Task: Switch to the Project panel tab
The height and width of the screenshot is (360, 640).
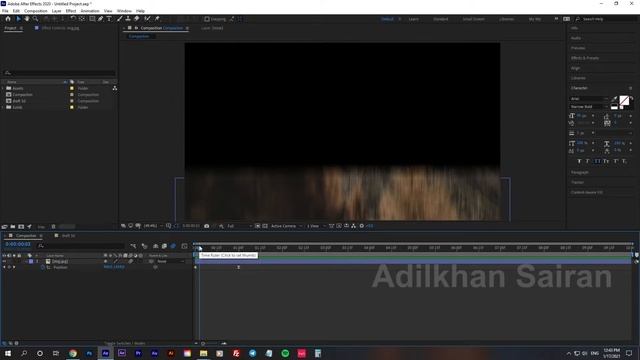Action: (11, 28)
